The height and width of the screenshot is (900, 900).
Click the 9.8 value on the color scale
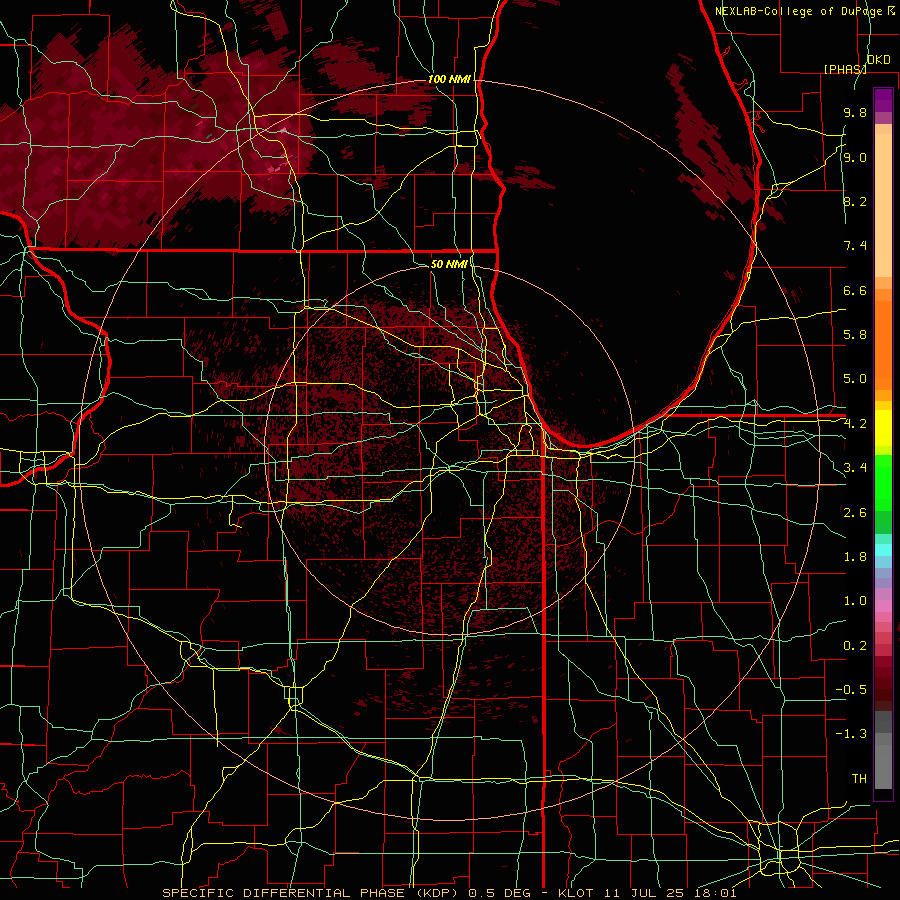[x=855, y=112]
